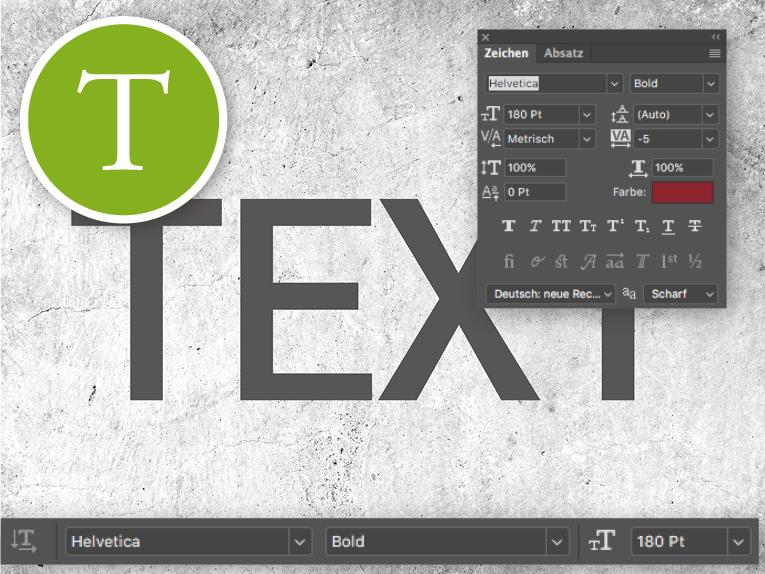Toggle Faux Italic style button
The image size is (765, 574).
[x=535, y=226]
